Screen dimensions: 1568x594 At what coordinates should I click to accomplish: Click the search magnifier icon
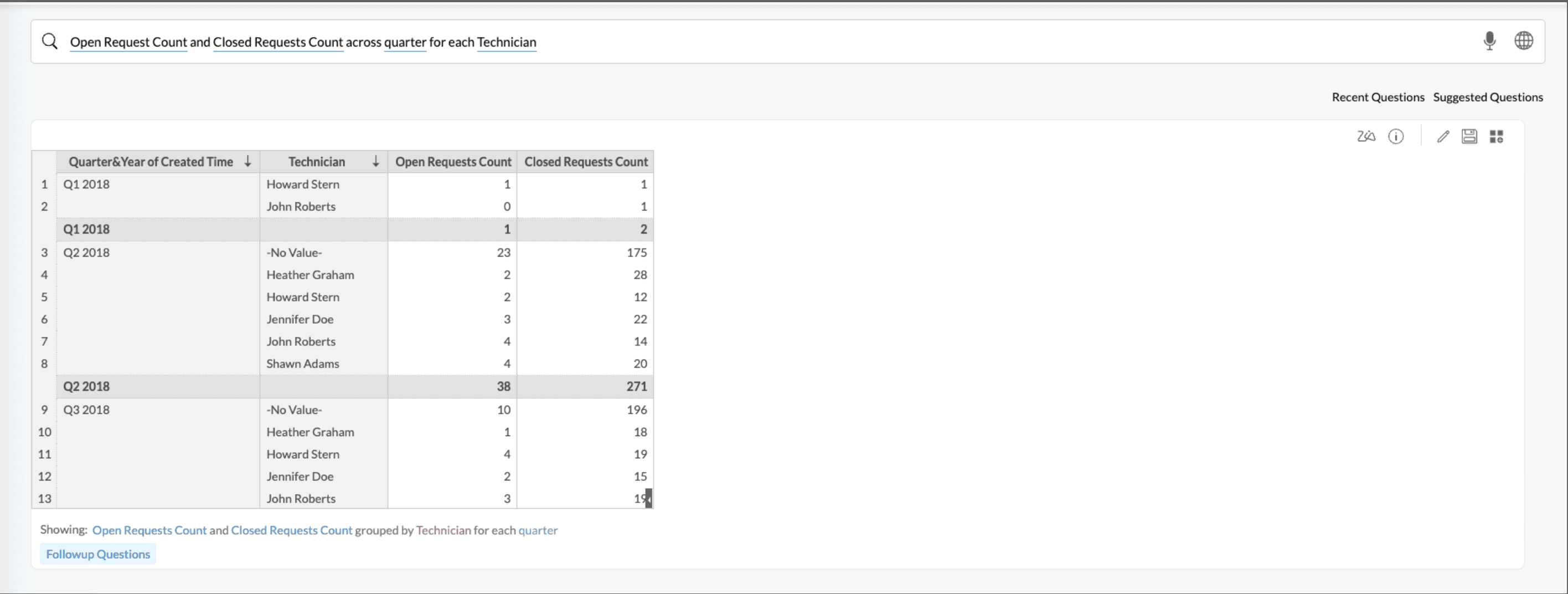50,42
